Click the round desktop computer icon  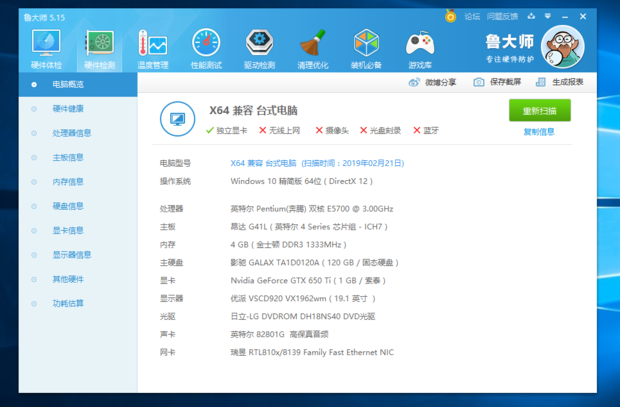[x=177, y=119]
